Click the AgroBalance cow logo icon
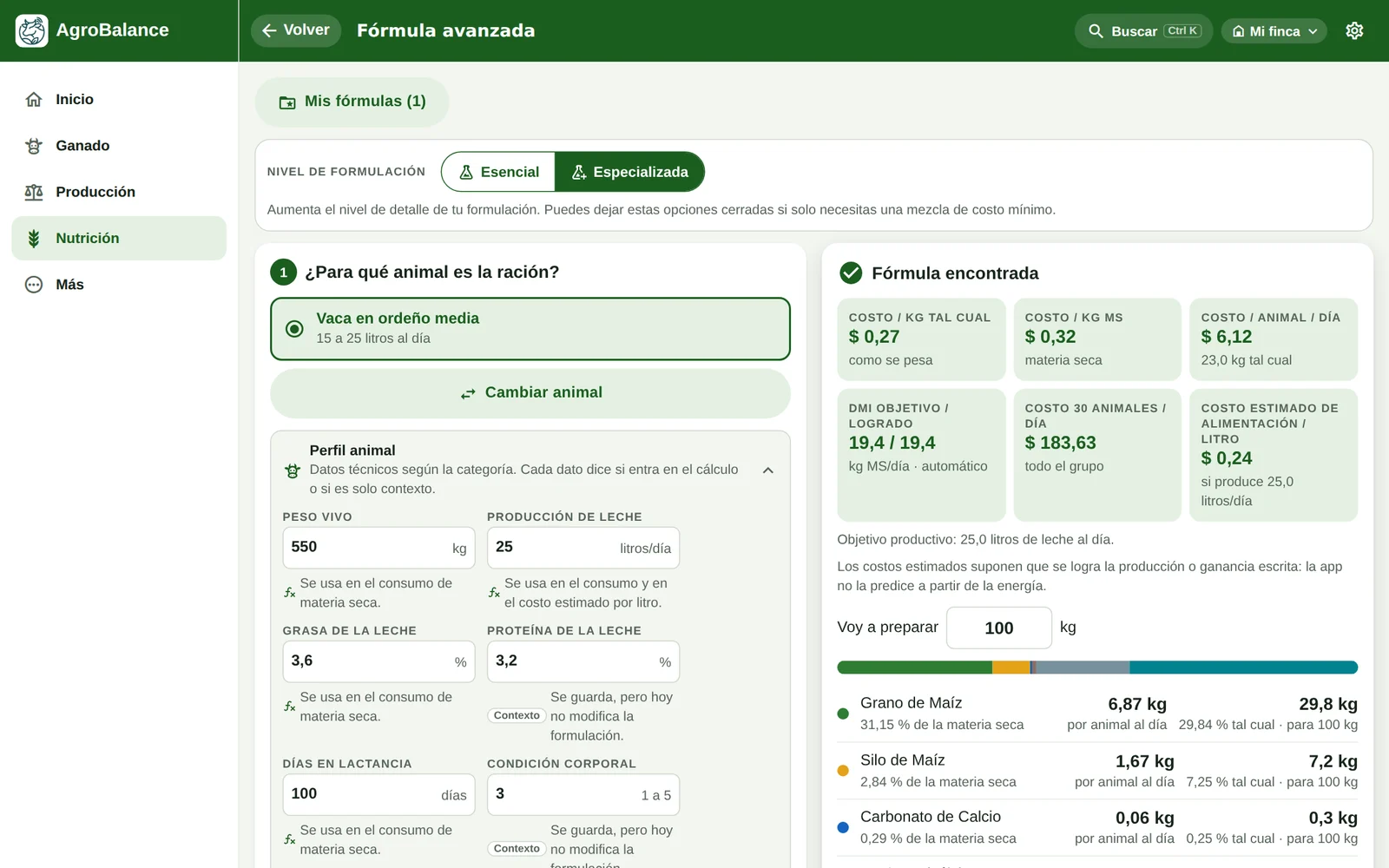The height and width of the screenshot is (868, 1389). pyautogui.click(x=32, y=30)
